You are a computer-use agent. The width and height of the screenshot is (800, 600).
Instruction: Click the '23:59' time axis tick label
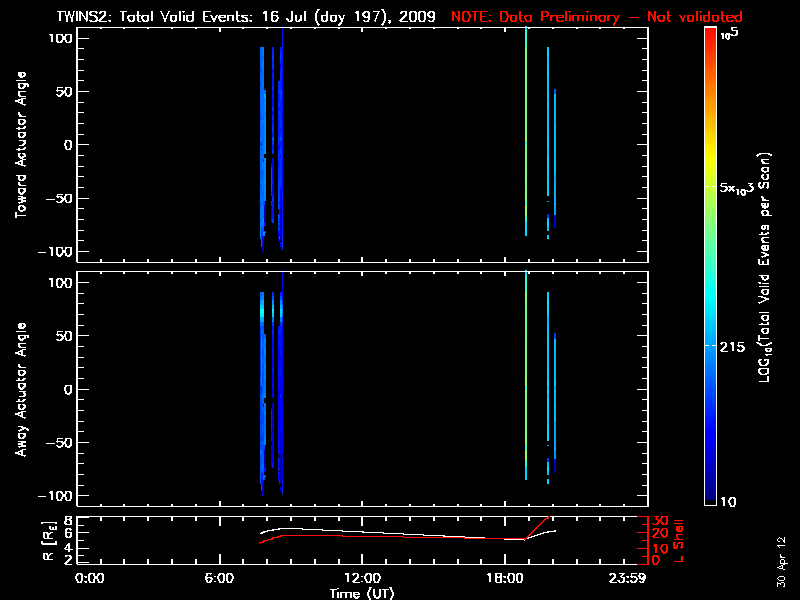pos(628,578)
